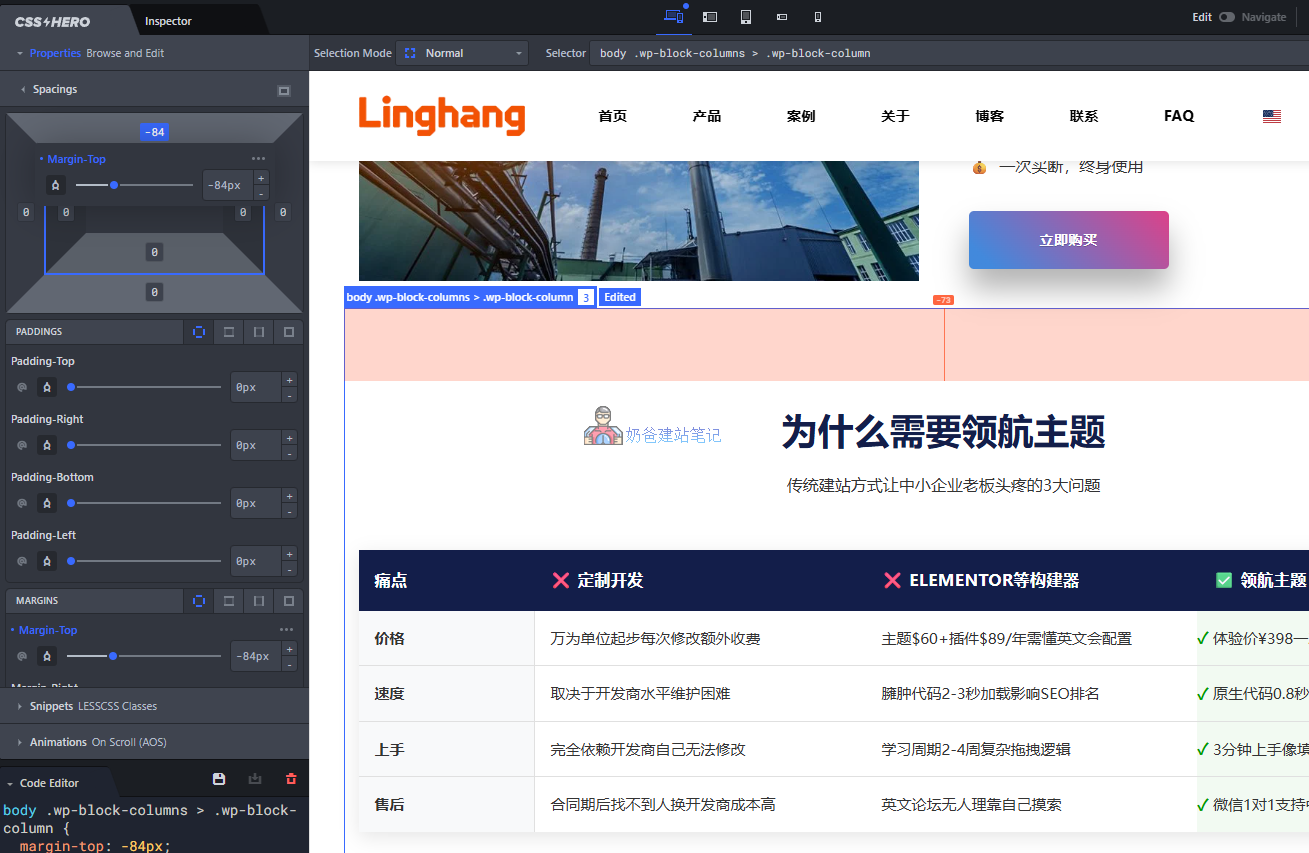Open the 博客 menu item in the page
Image resolution: width=1309 pixels, height=853 pixels.
(x=988, y=116)
